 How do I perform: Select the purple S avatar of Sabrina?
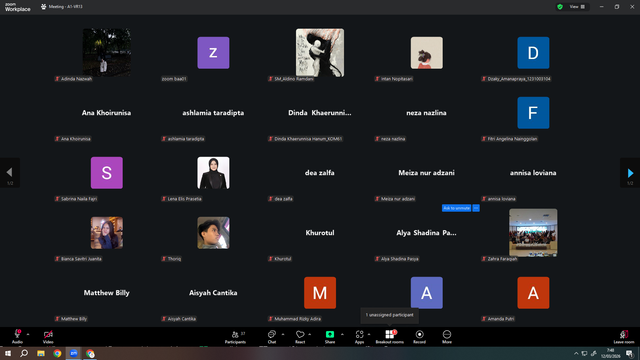pyautogui.click(x=107, y=173)
